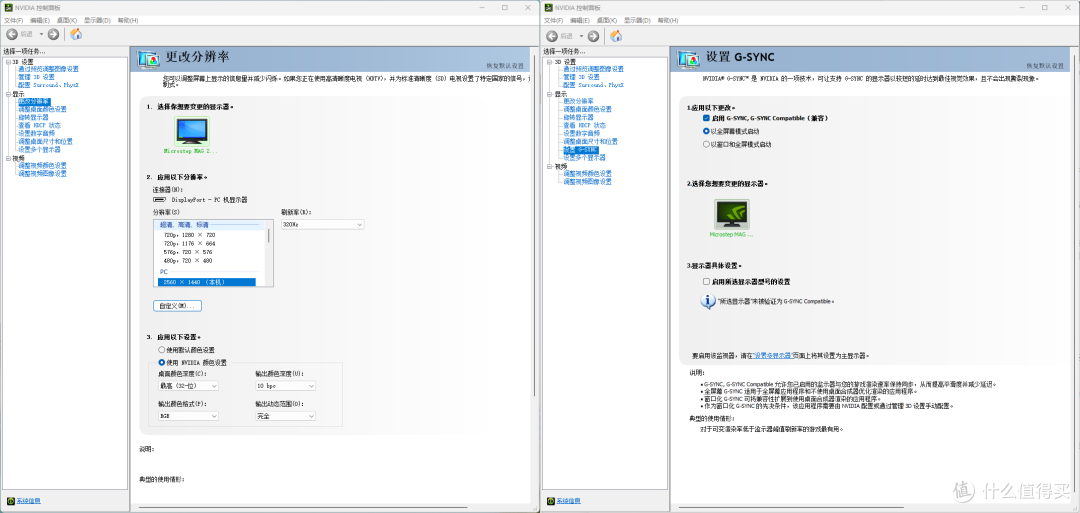Viewport: 1080px width, 513px height.
Task: Open 桌面(K) menu in left window
Action: 67,21
